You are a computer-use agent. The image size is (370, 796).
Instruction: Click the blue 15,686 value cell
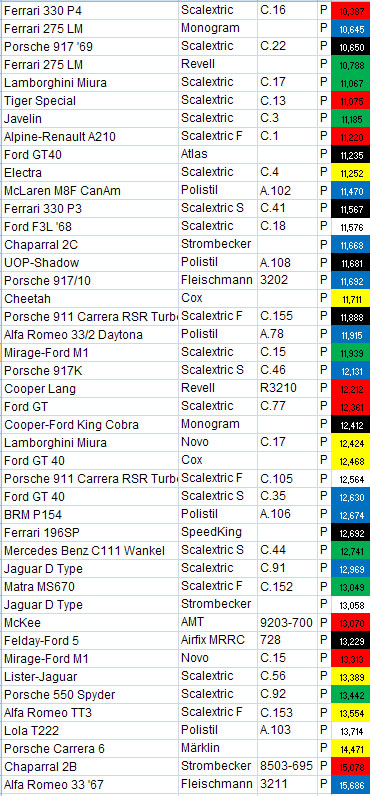point(350,785)
